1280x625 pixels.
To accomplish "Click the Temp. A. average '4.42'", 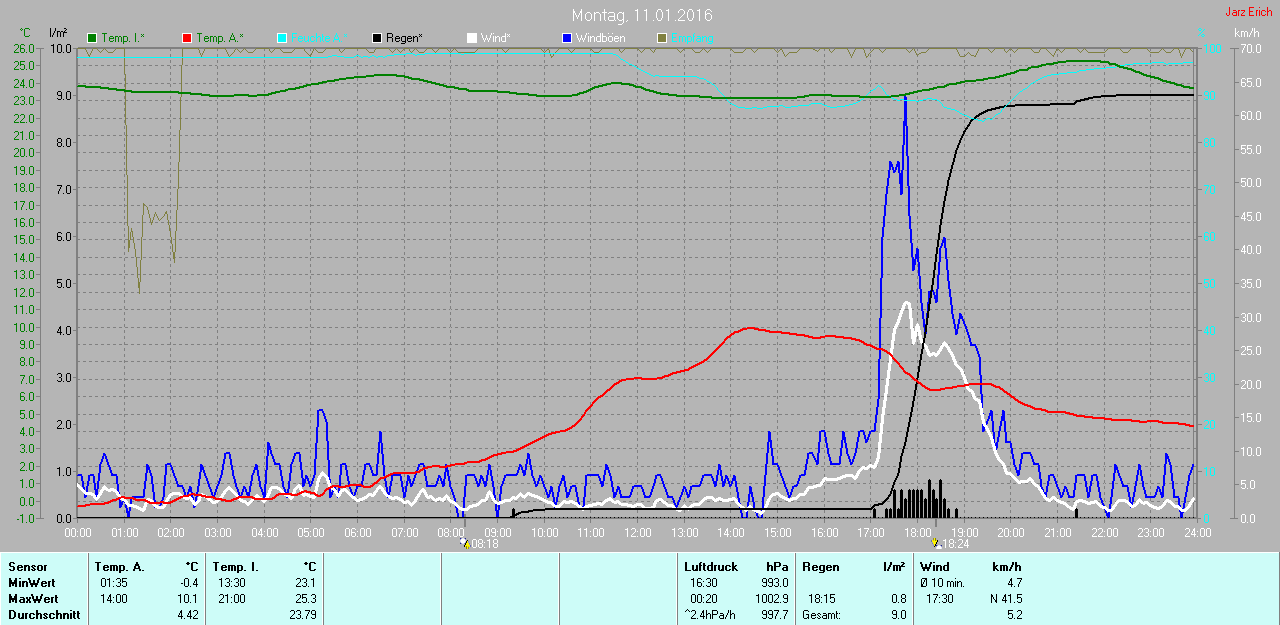I will 187,615.
